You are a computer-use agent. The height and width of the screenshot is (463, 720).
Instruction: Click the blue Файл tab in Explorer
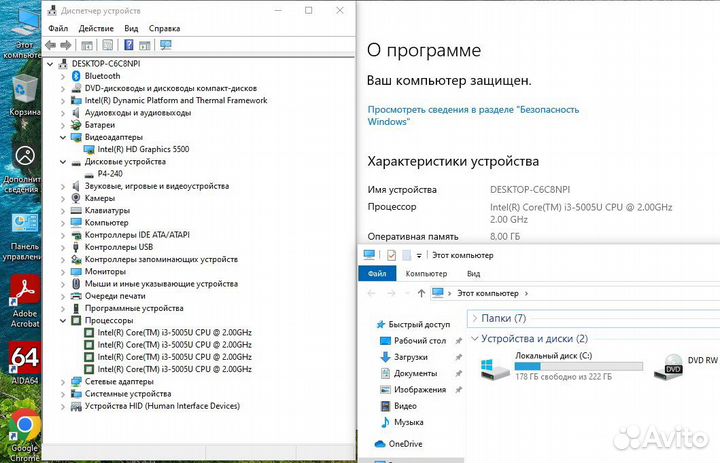coord(377,274)
